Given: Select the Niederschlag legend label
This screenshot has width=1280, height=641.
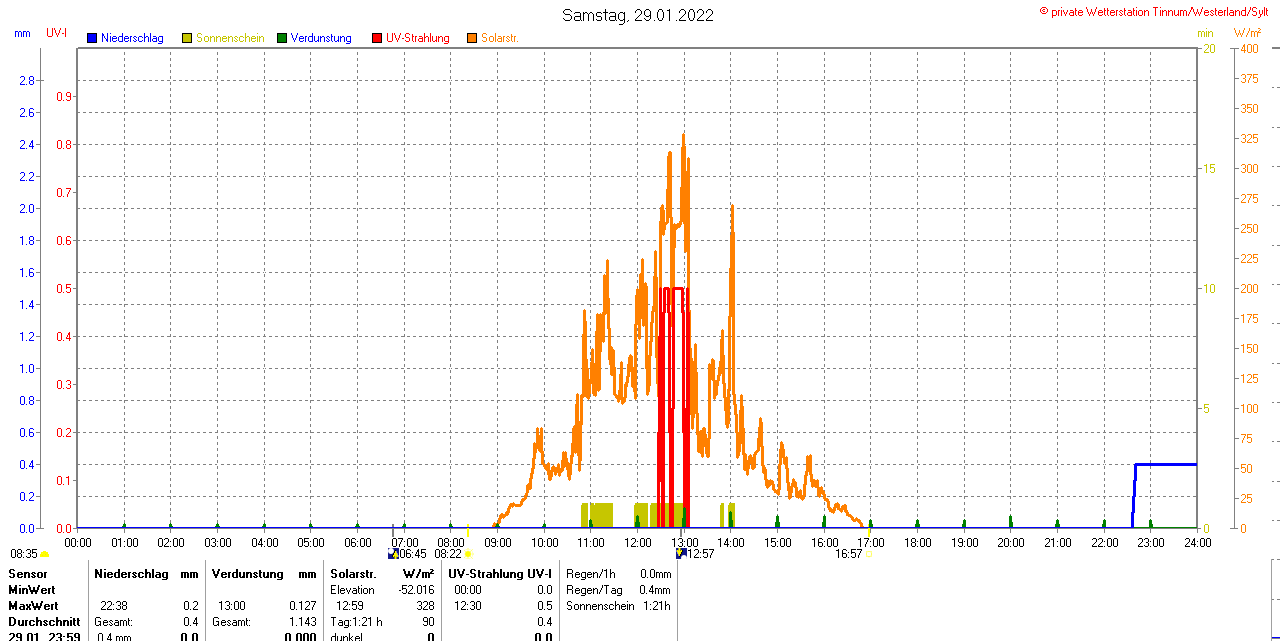Looking at the screenshot, I should (132, 38).
